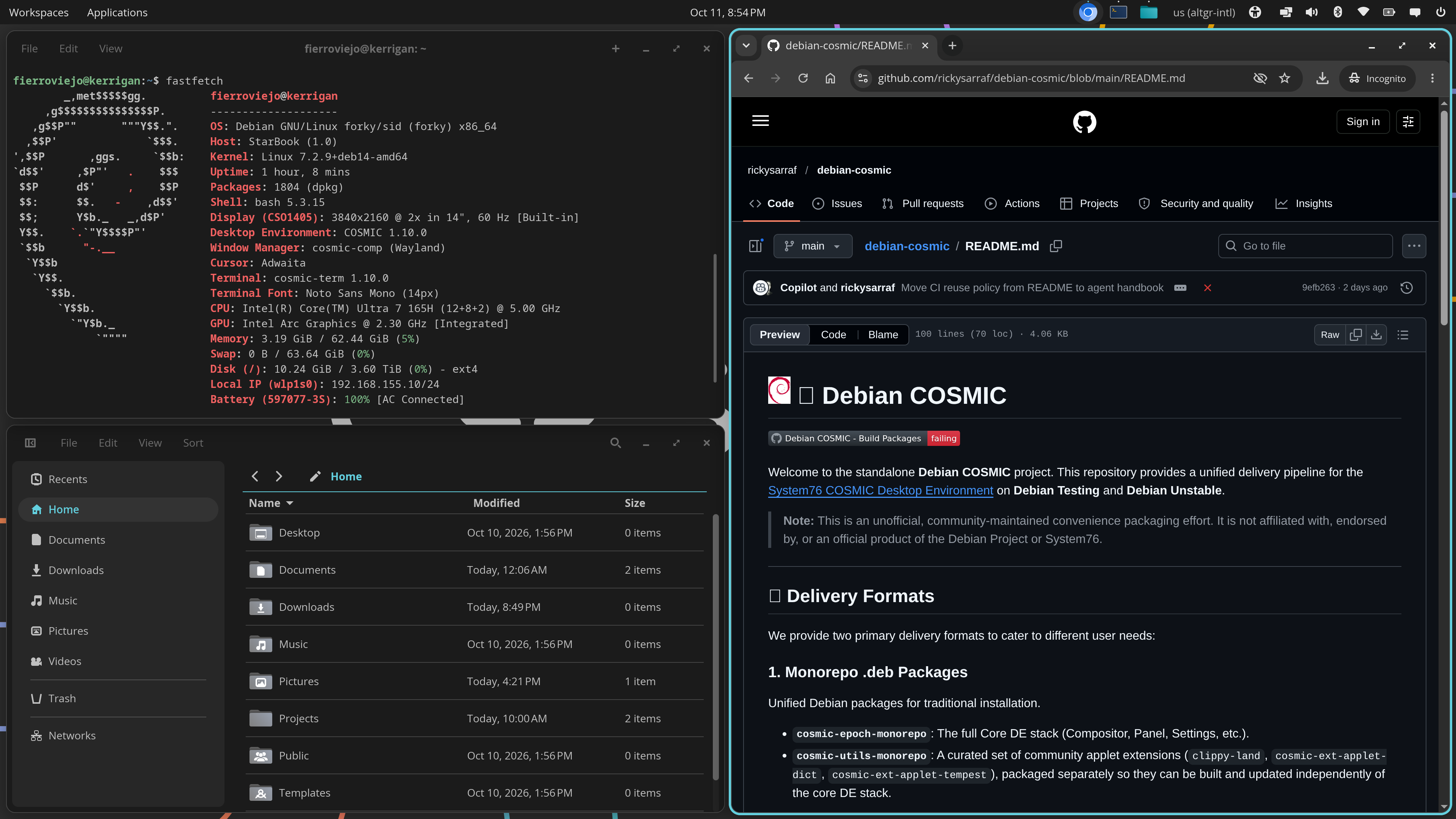Reload the GitHub page
The image size is (1456, 819).
[x=803, y=78]
